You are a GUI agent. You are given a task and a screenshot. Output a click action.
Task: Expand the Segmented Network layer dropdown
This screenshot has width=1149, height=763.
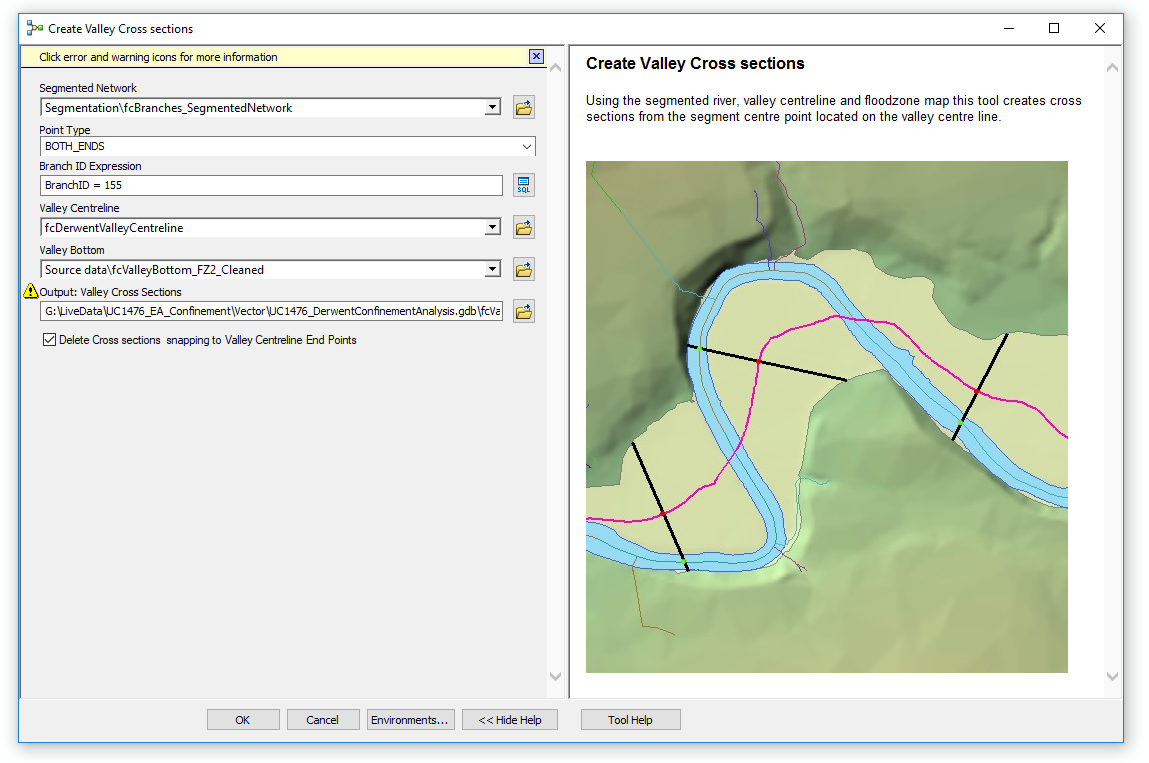491,107
